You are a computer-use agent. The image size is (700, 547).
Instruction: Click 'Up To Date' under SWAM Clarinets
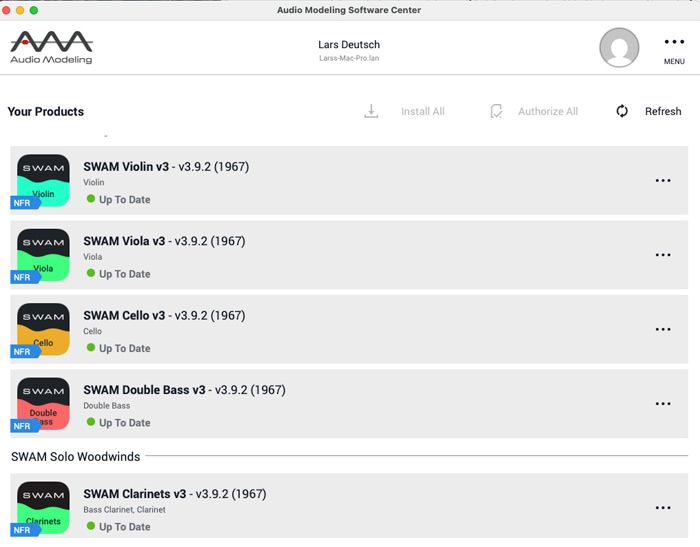125,526
